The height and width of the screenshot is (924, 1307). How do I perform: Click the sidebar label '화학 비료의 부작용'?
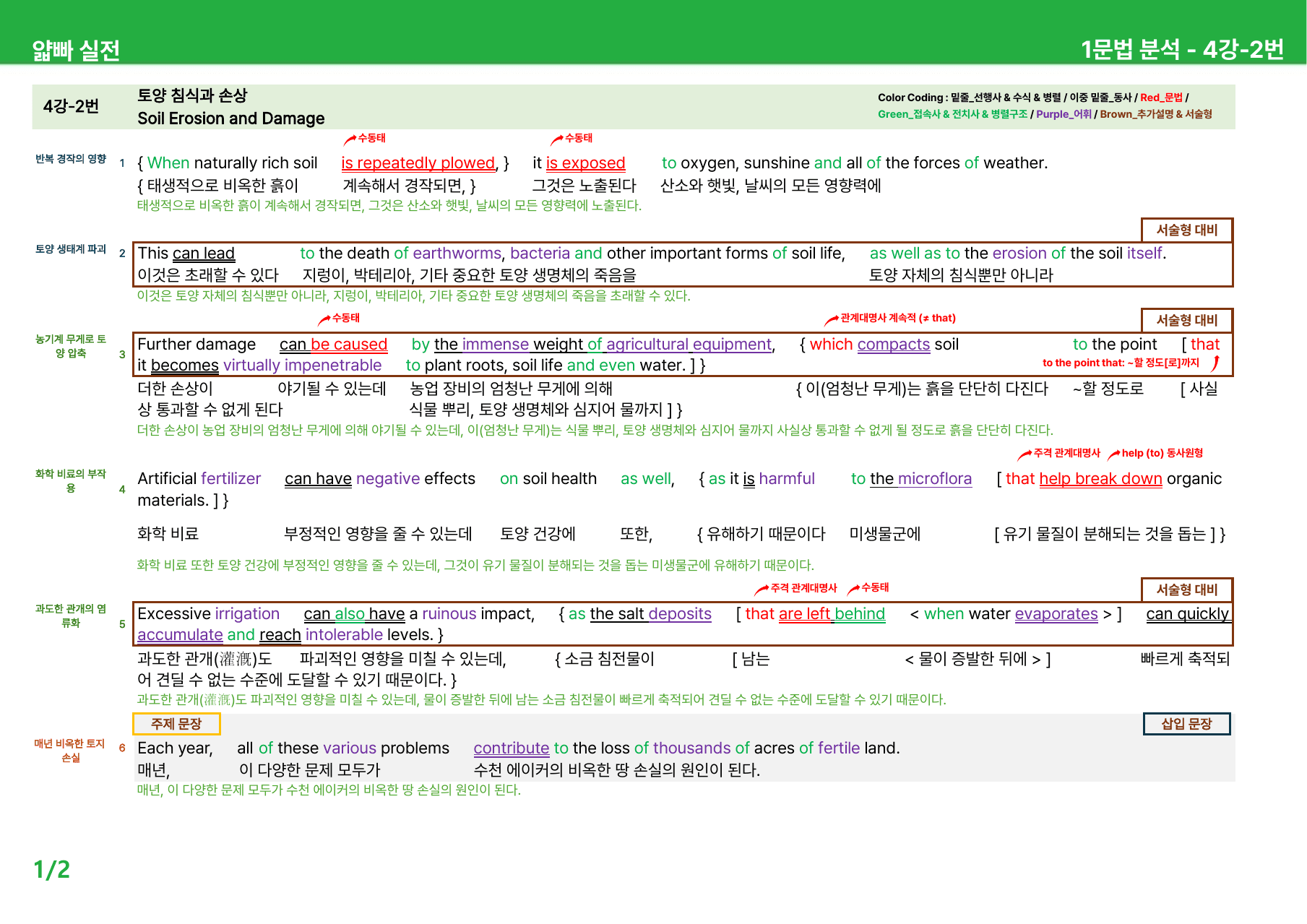point(71,481)
